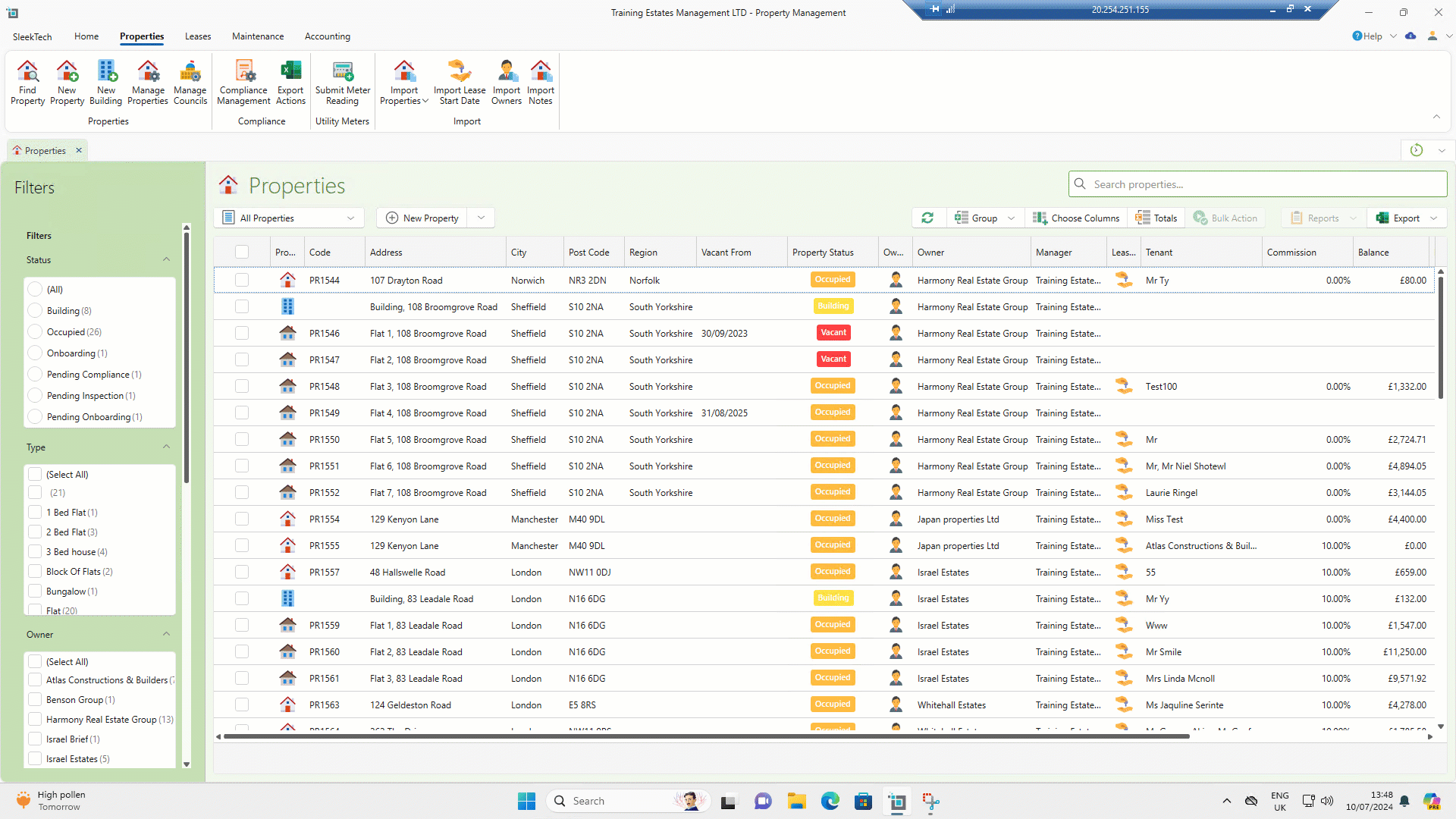Tick the checkbox for row PR1544
The height and width of the screenshot is (819, 1456).
coord(242,281)
